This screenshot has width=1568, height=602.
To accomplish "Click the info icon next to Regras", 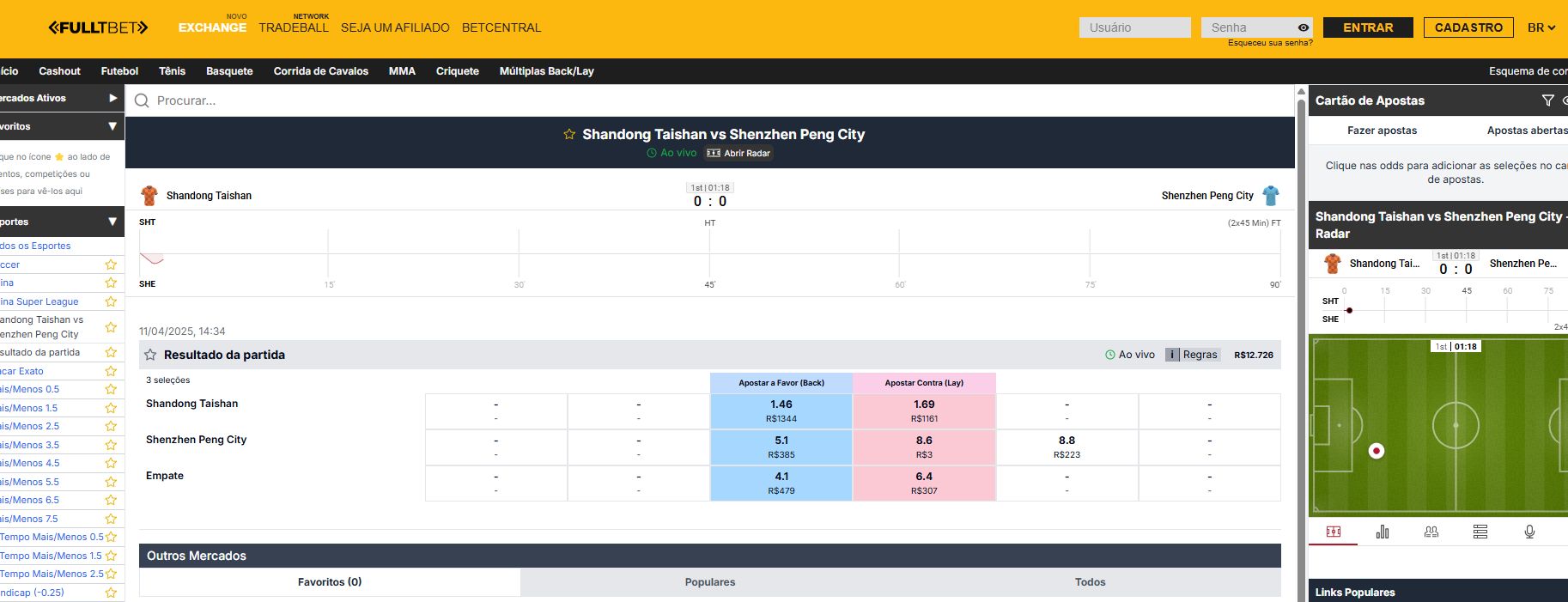I will click(x=1172, y=355).
